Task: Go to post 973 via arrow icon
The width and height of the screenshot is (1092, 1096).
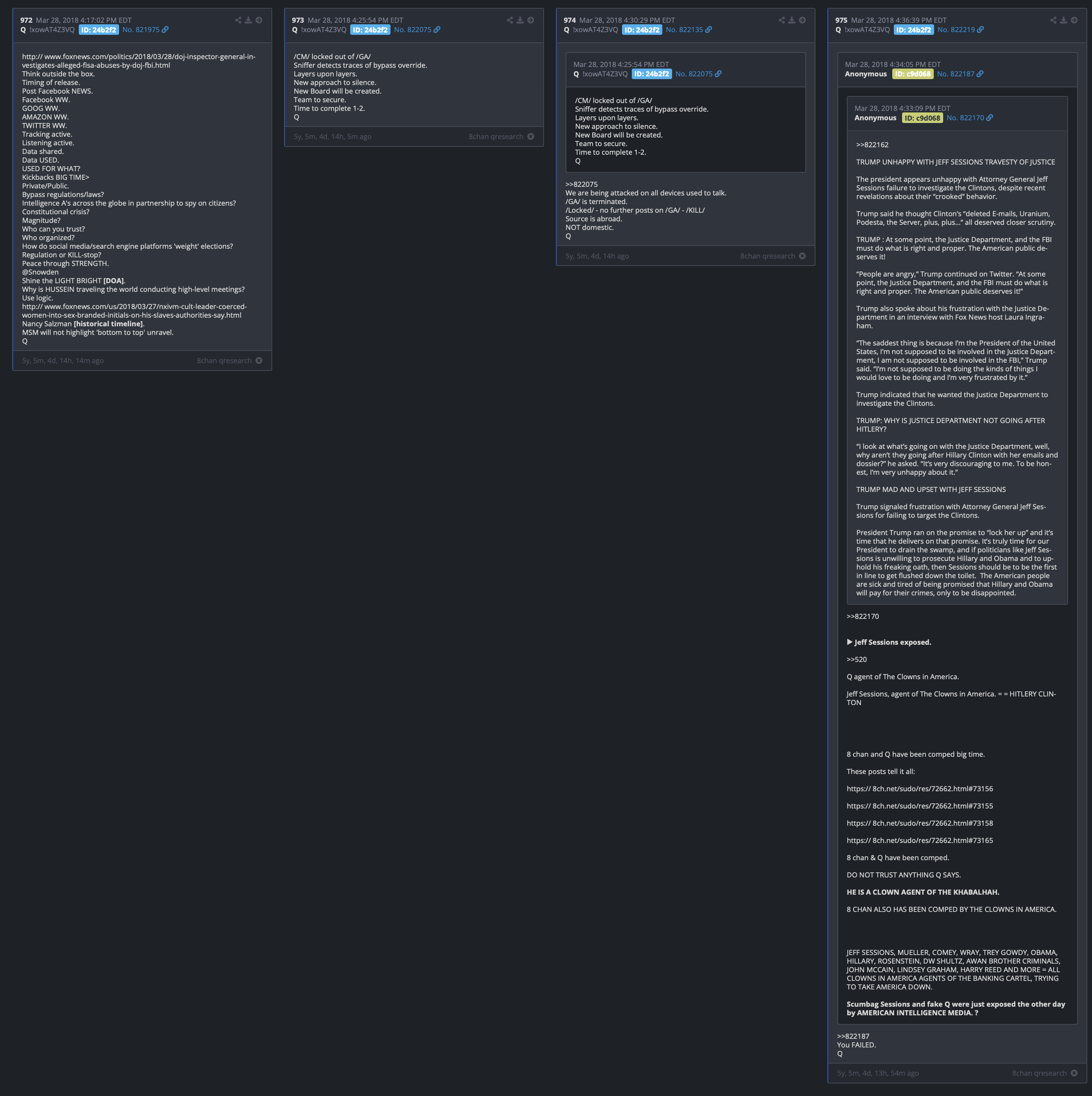Action: [x=530, y=20]
